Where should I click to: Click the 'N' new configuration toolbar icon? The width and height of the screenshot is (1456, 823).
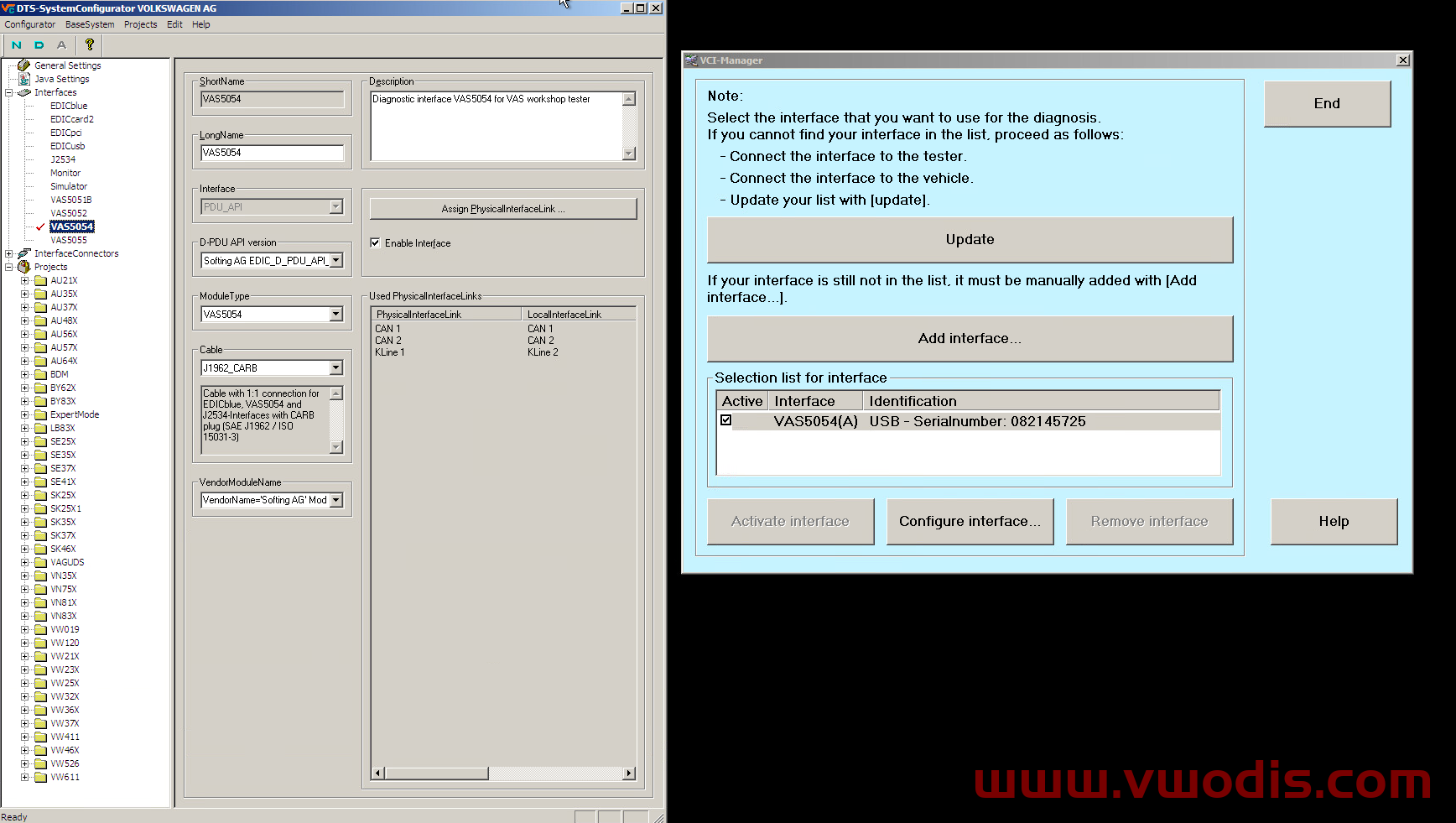[x=15, y=45]
